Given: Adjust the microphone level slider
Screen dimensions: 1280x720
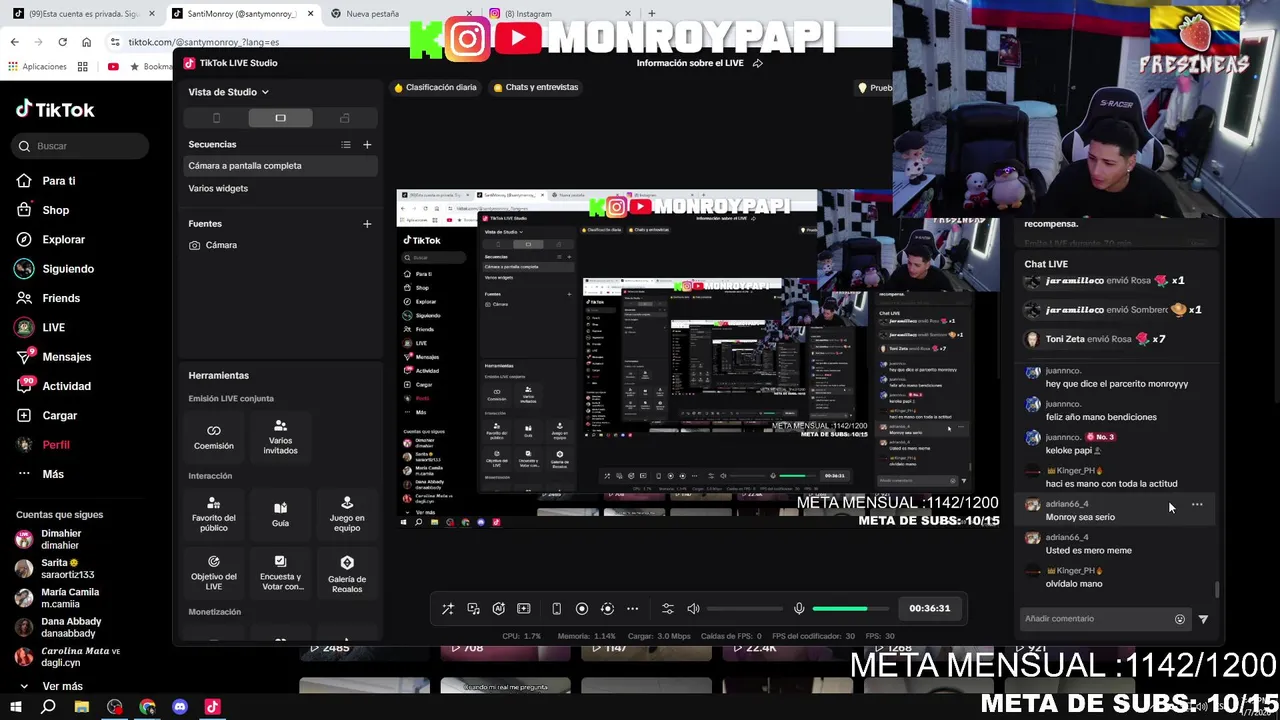Looking at the screenshot, I should (x=851, y=608).
